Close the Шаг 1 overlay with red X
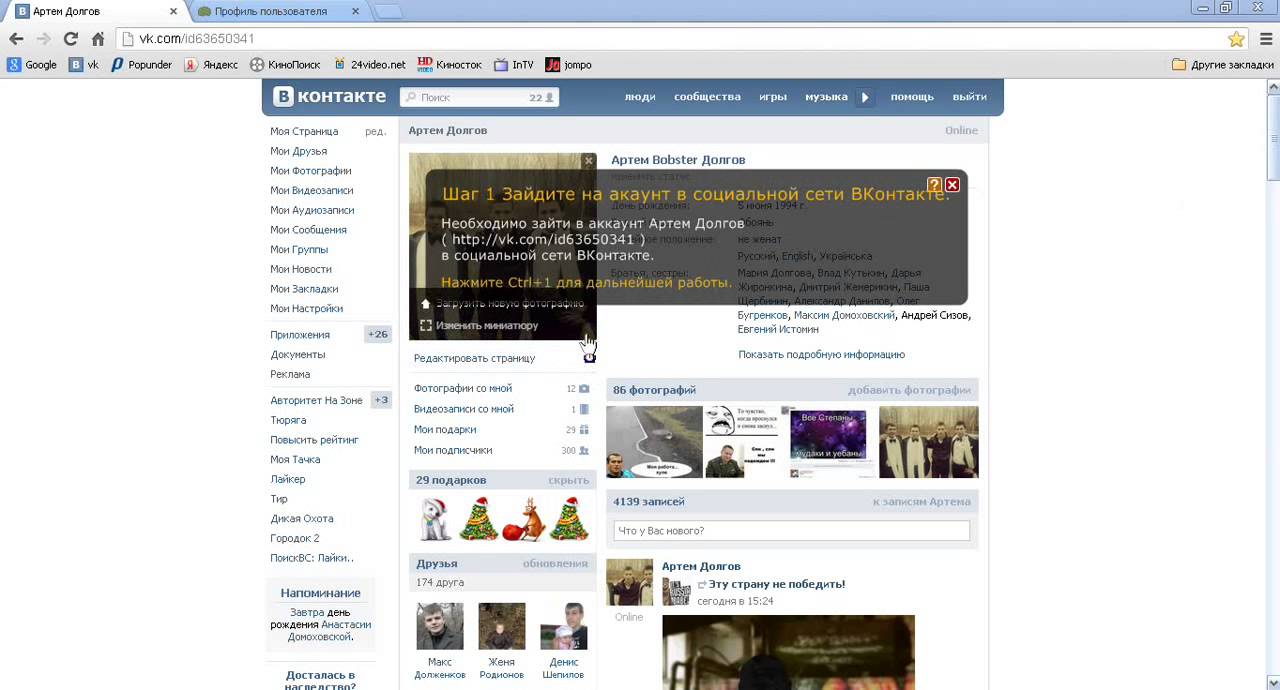This screenshot has width=1280, height=690. point(952,185)
